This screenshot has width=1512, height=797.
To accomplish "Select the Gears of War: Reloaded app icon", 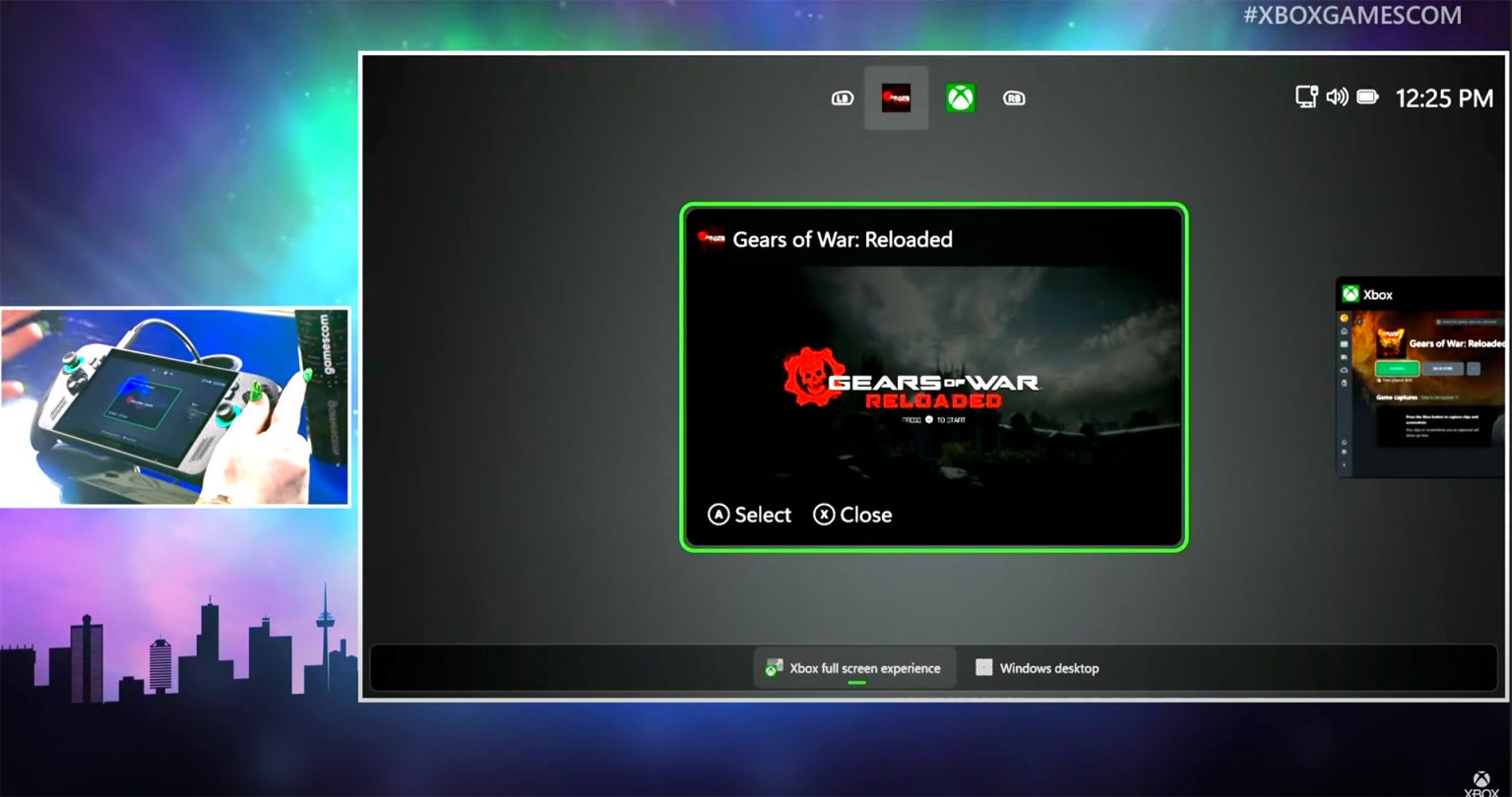I will click(896, 97).
